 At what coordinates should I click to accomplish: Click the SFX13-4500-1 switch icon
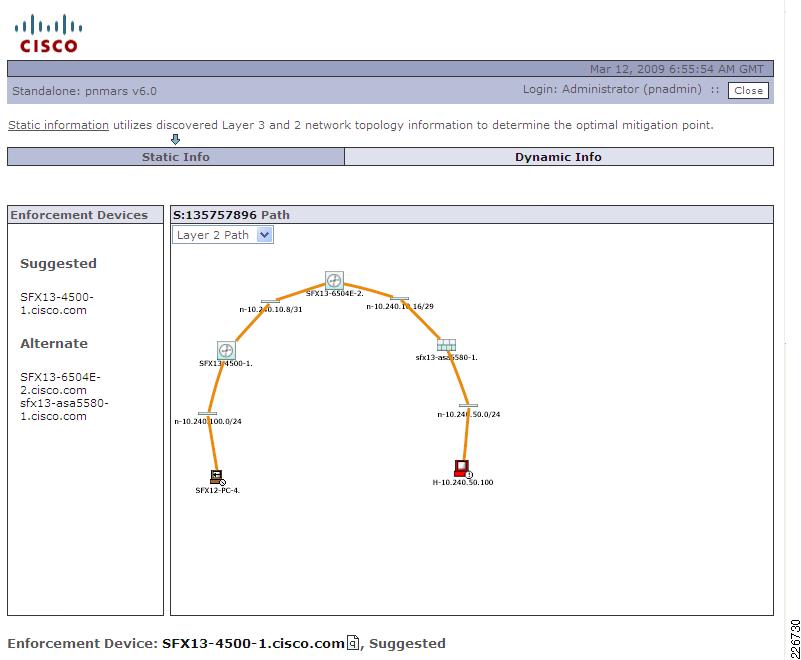[x=226, y=350]
